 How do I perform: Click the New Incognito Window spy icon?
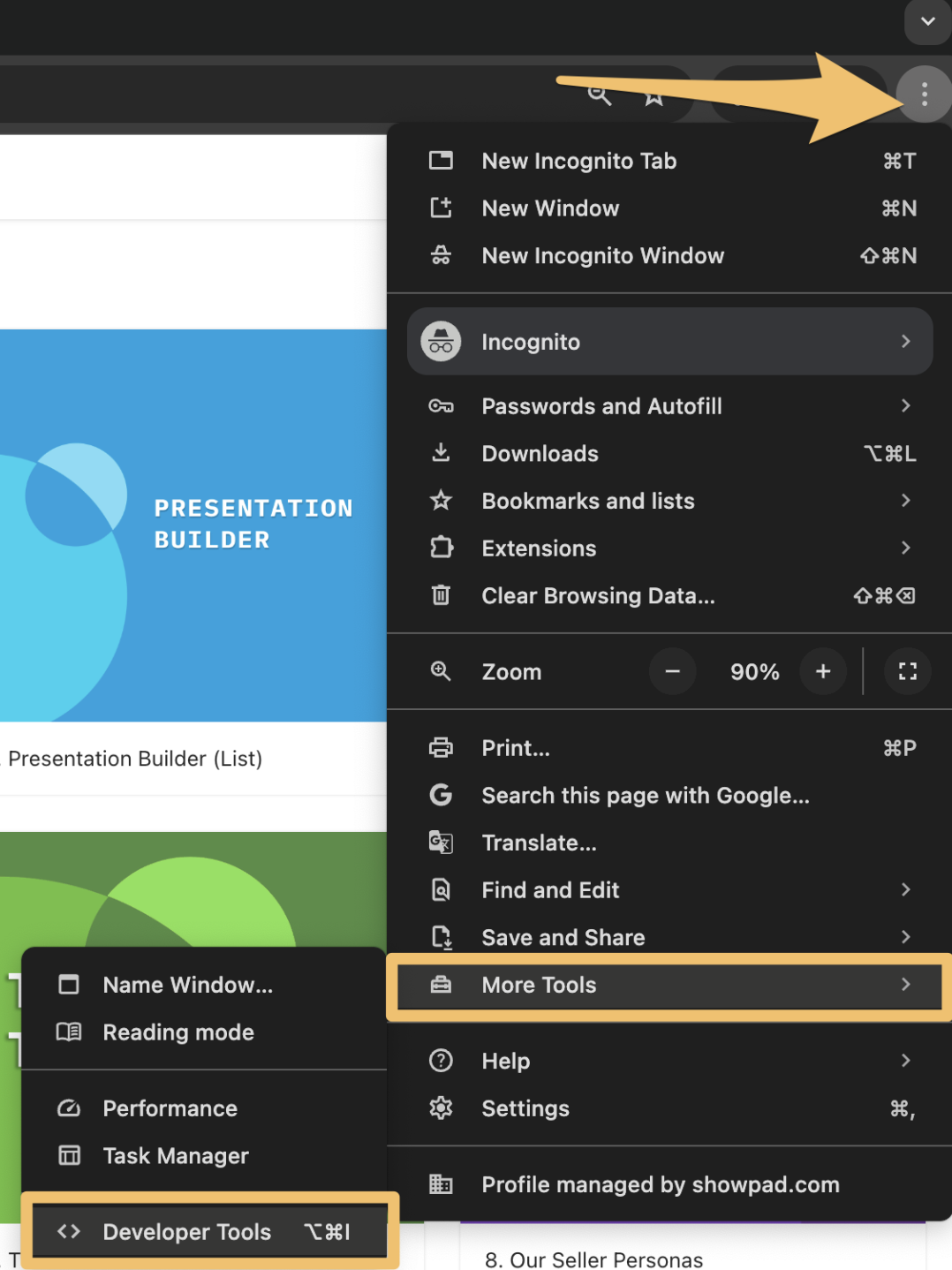pyautogui.click(x=441, y=255)
